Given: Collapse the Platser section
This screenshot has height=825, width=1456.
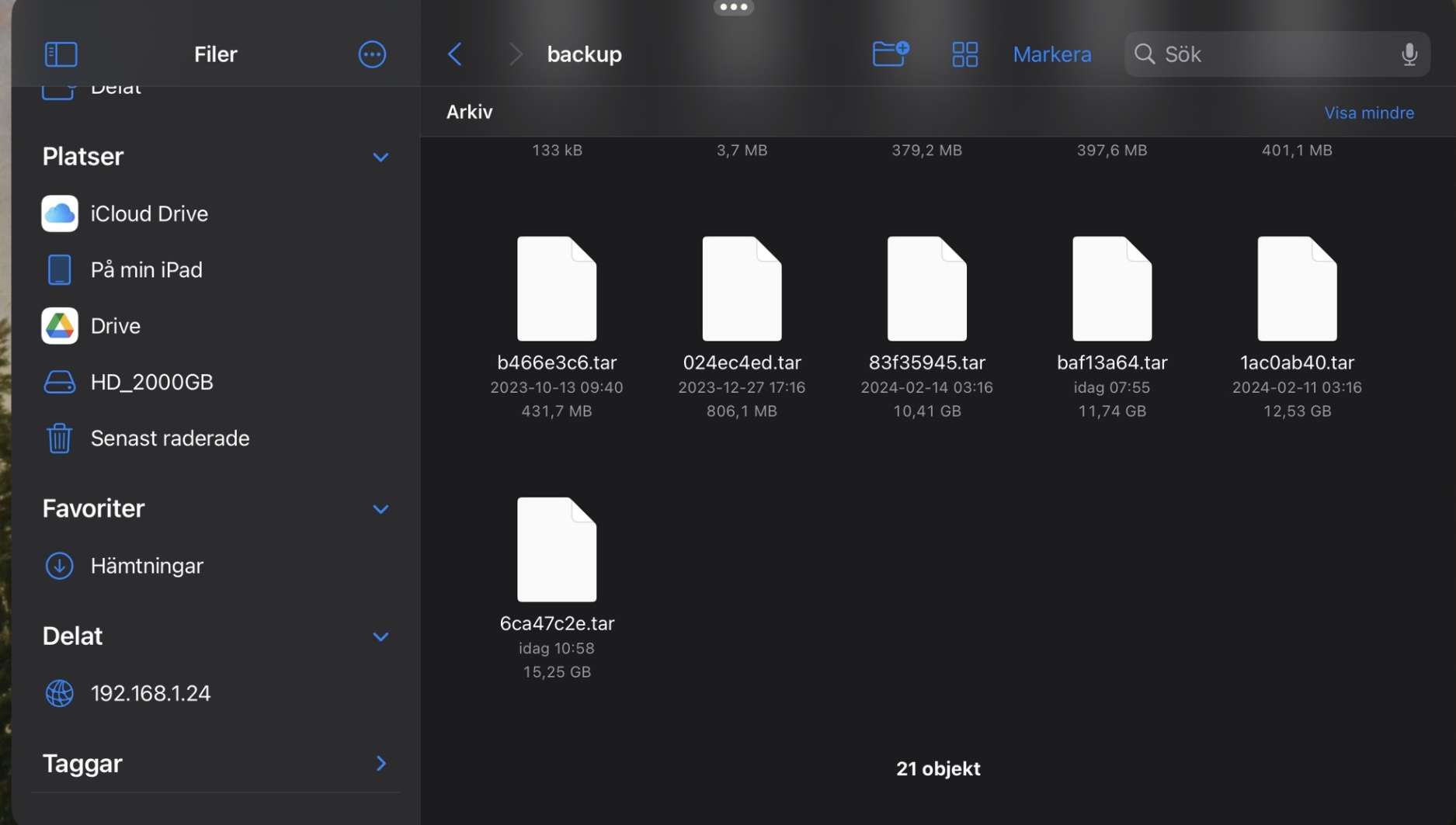Looking at the screenshot, I should 381,158.
